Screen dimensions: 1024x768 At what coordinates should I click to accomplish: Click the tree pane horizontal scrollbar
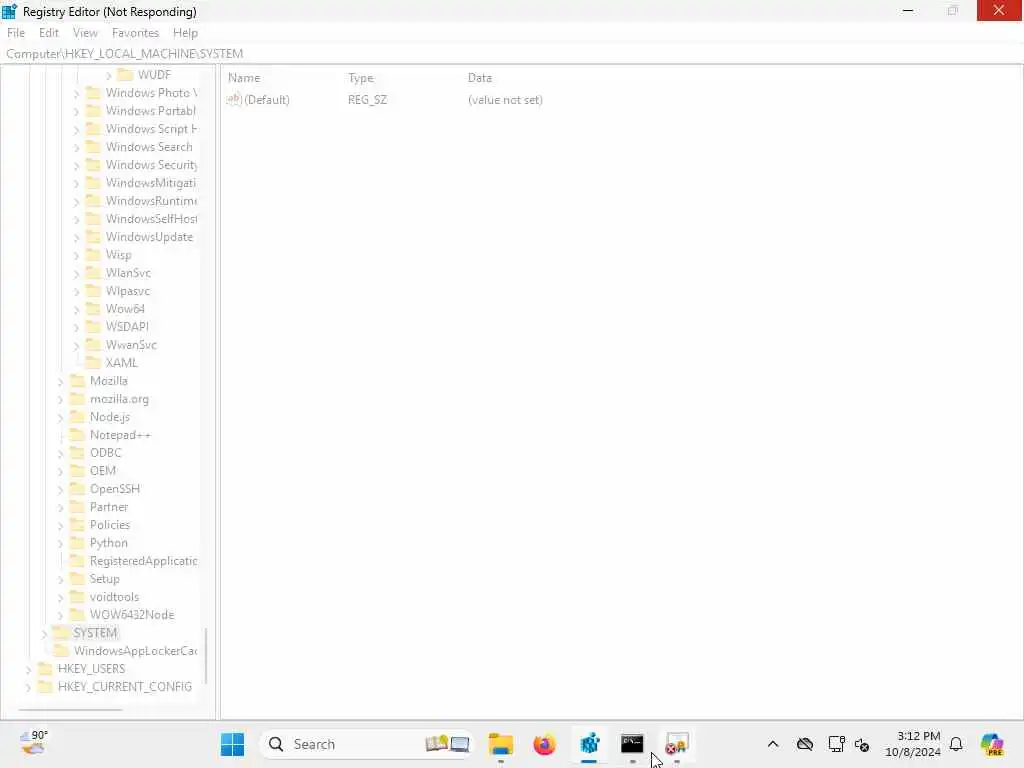70,710
